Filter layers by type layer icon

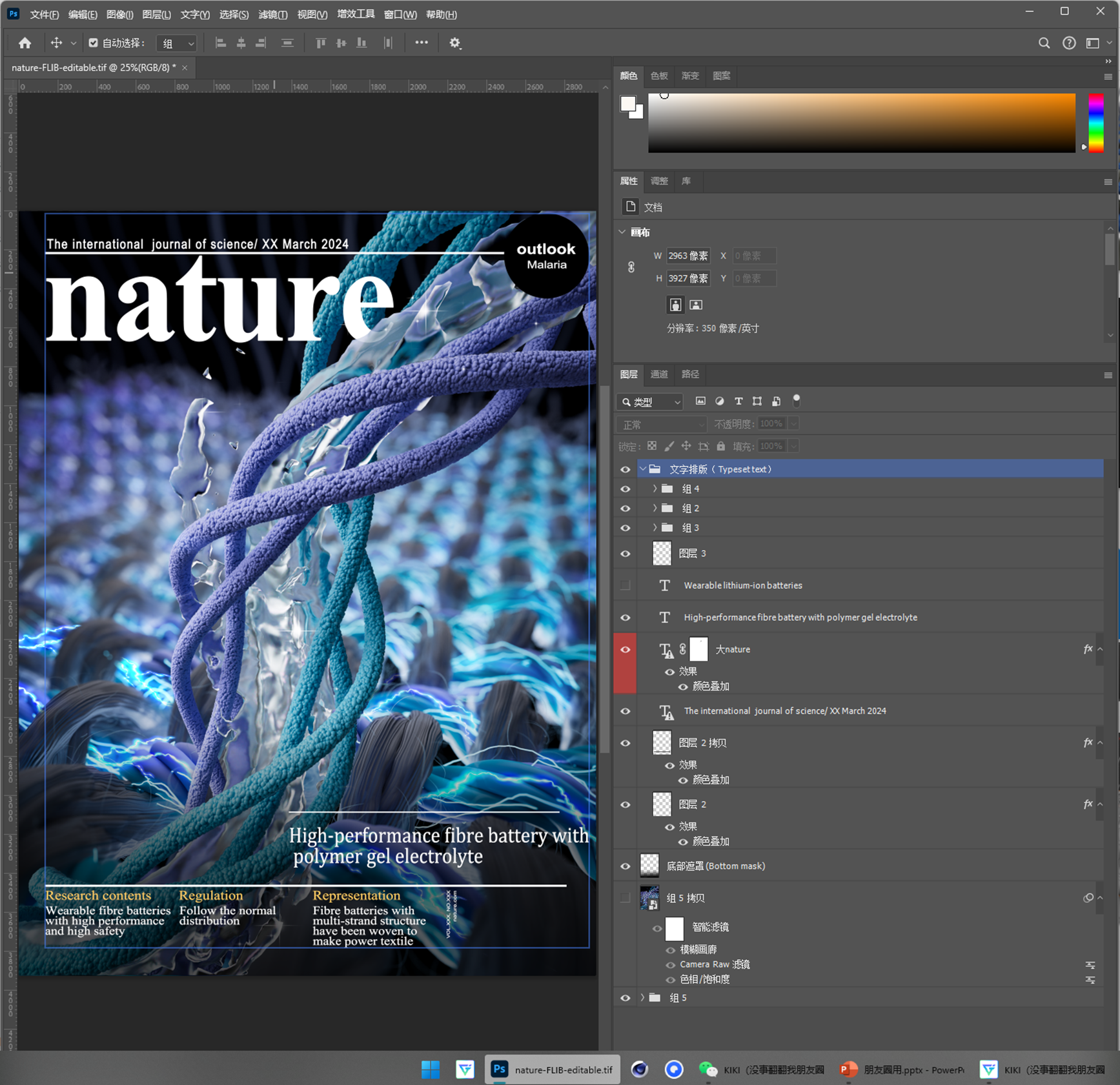point(738,401)
